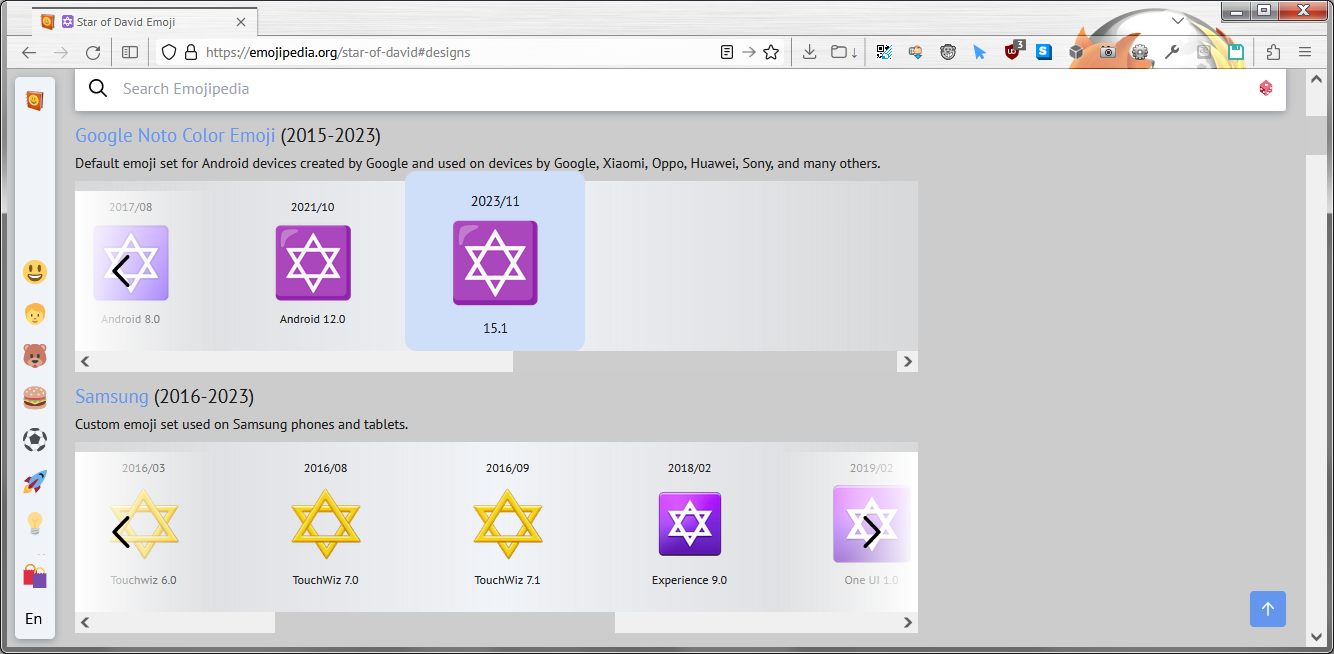Select the One UI 1.0 star design
This screenshot has height=654, width=1334.
871,524
